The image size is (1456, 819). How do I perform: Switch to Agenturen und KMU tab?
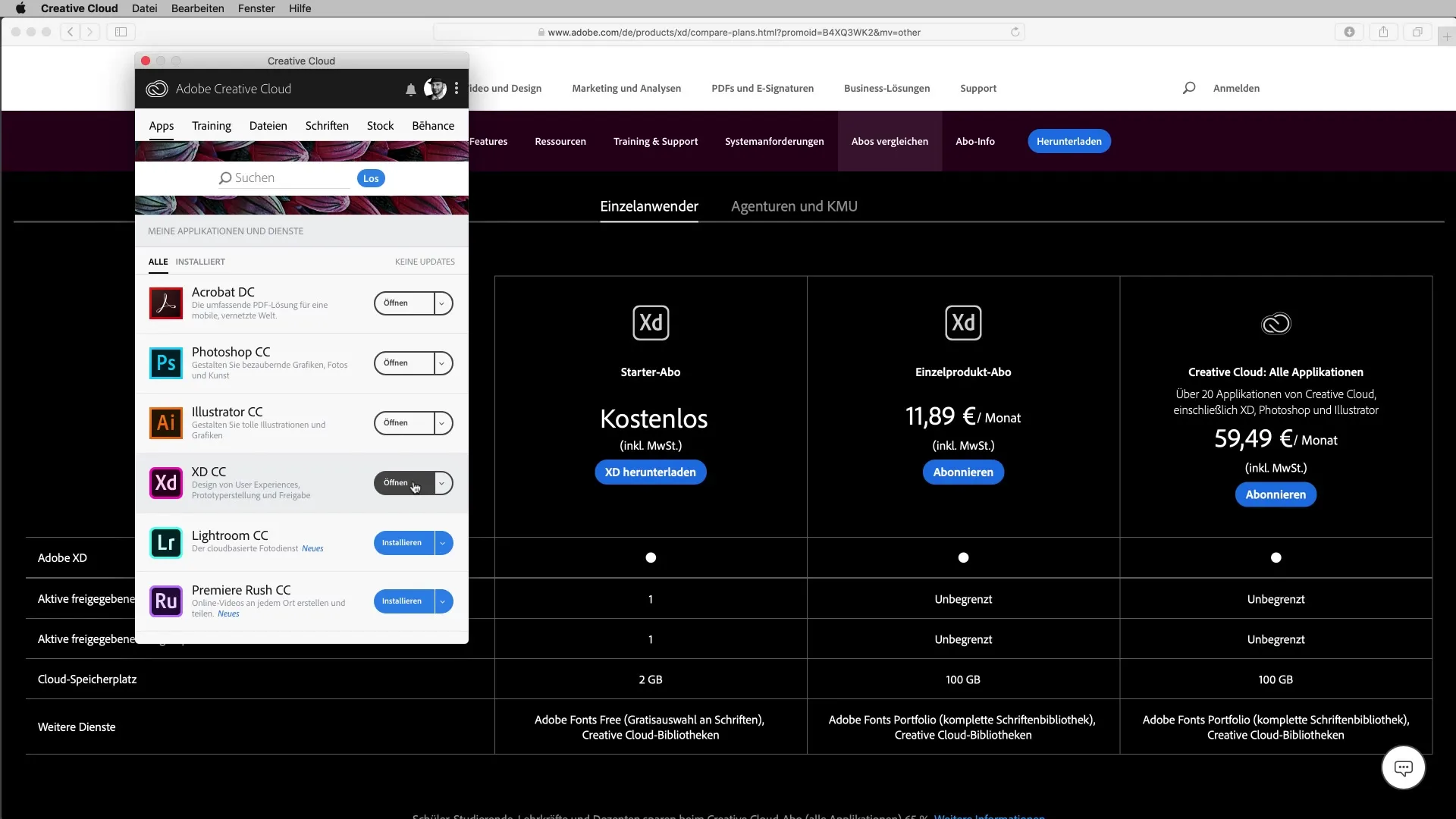[794, 206]
